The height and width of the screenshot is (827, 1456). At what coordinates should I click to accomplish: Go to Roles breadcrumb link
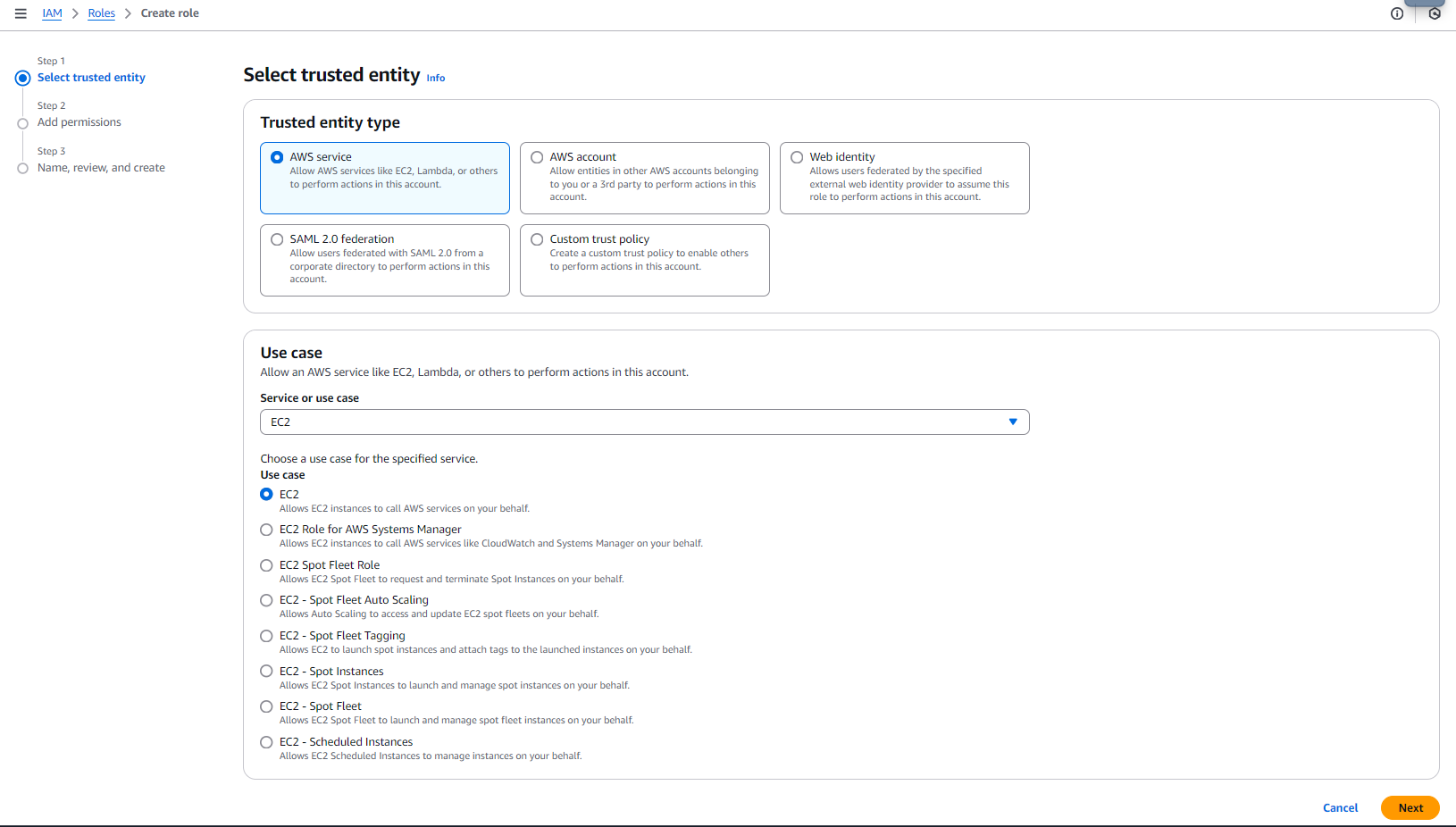[x=102, y=13]
